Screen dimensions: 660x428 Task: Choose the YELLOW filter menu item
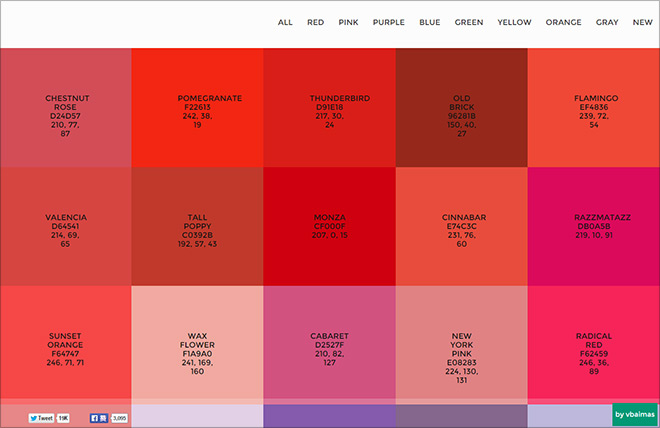tap(514, 22)
